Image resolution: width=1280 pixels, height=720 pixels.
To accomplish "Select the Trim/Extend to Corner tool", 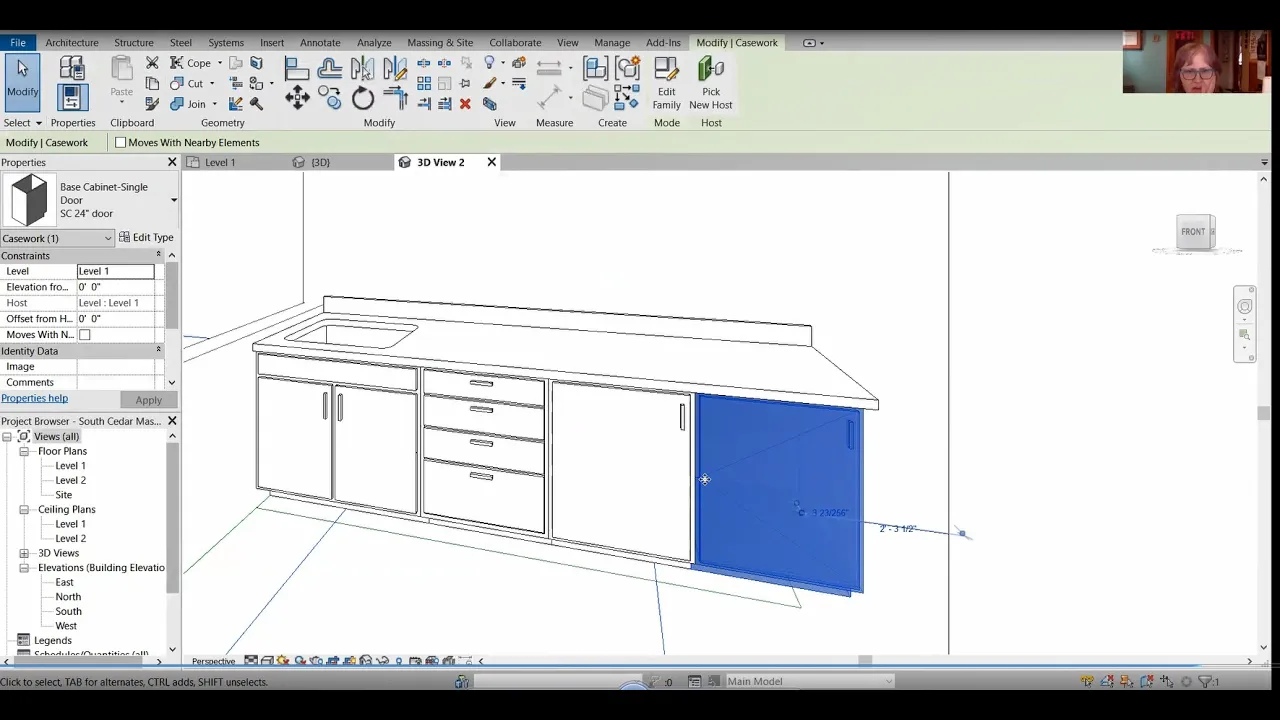I will [x=396, y=97].
